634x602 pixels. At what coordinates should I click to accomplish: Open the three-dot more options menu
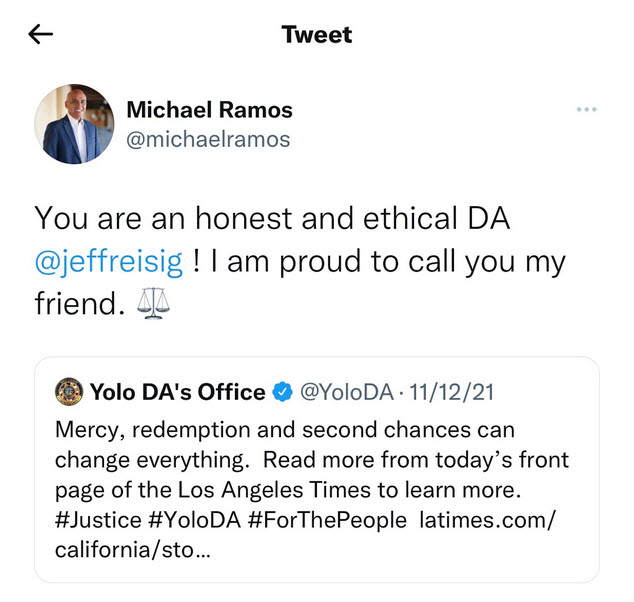(586, 110)
